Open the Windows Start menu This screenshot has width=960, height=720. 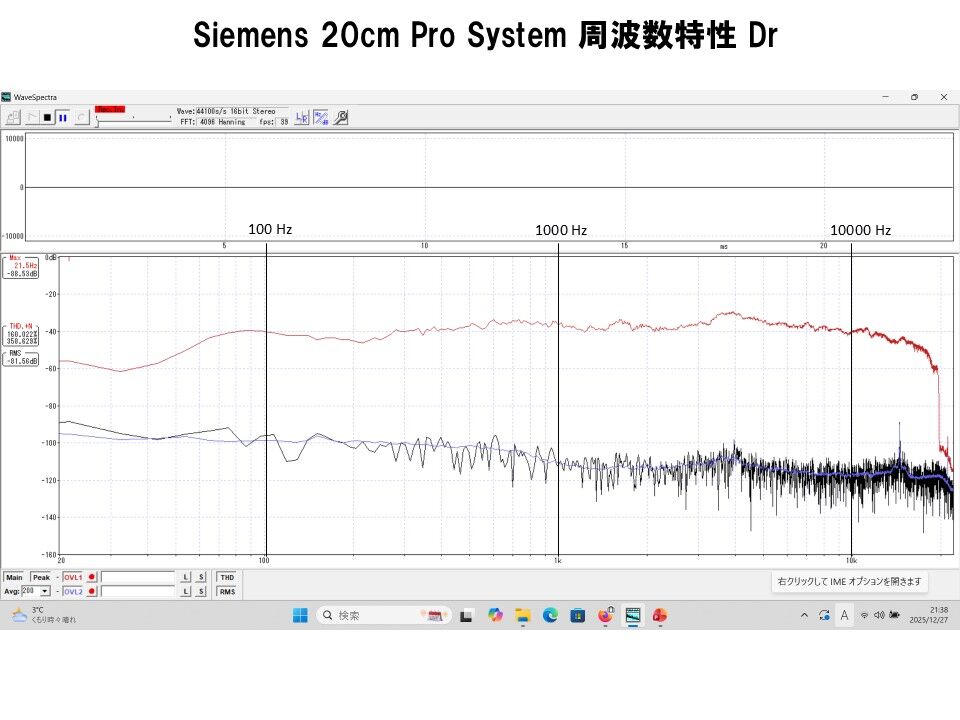300,615
